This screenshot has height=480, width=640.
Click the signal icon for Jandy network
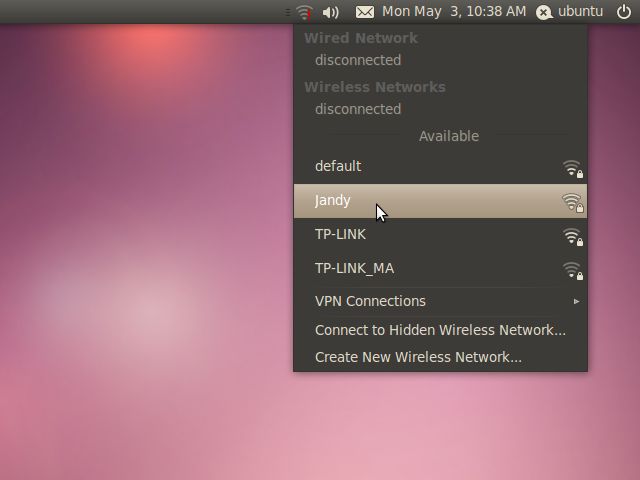coord(573,202)
